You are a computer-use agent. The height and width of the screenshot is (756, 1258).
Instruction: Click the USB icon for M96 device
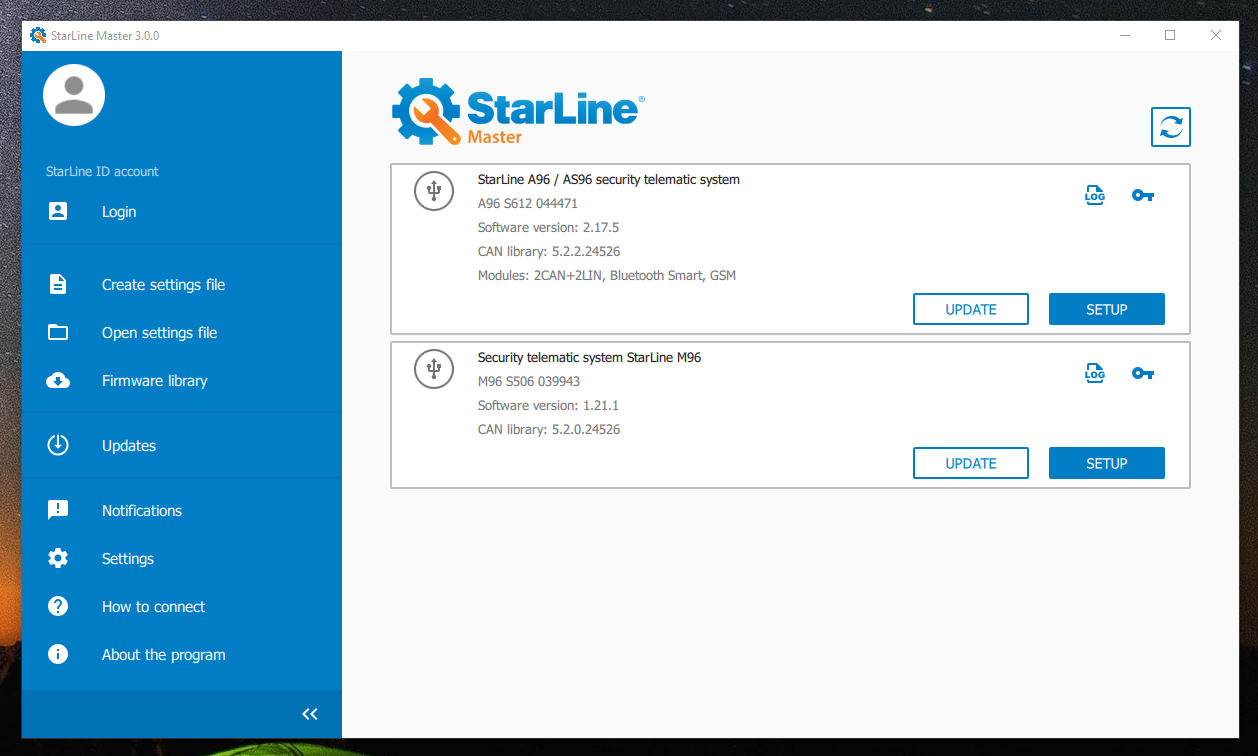(434, 369)
